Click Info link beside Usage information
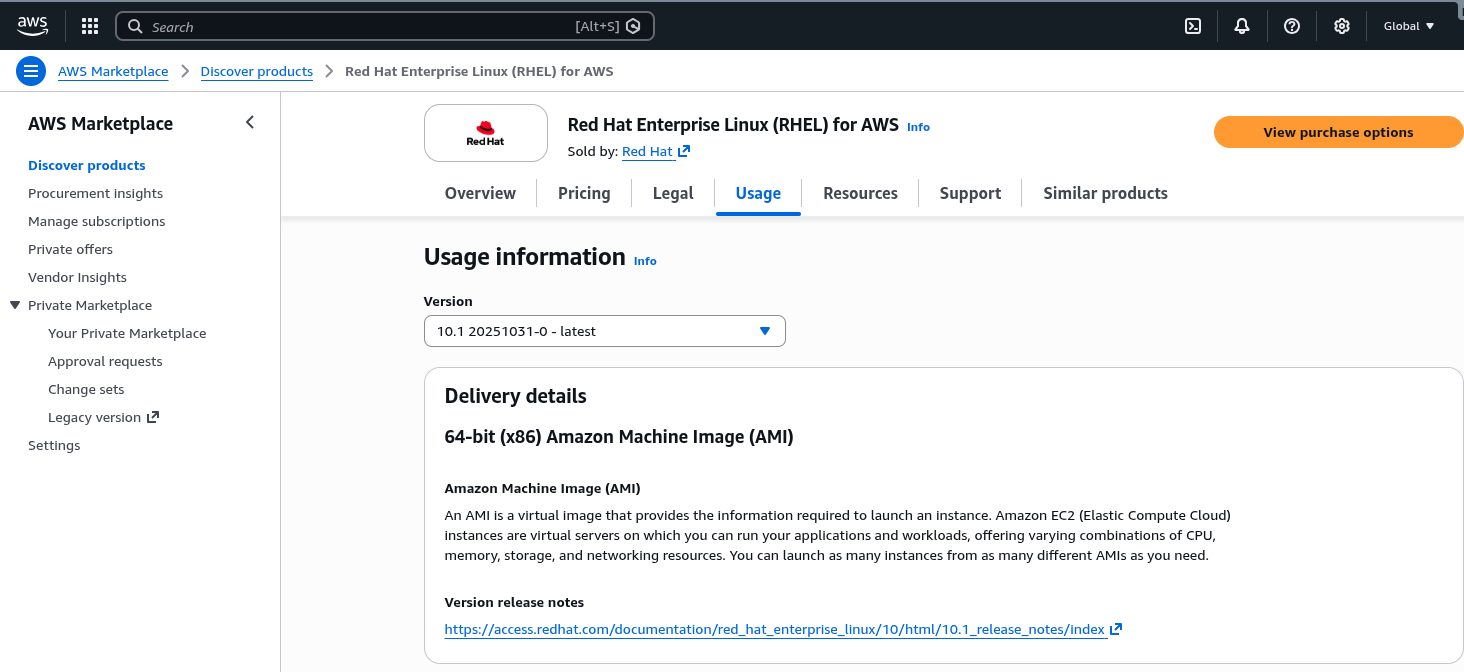Screen dimensions: 1464x672 point(645,261)
